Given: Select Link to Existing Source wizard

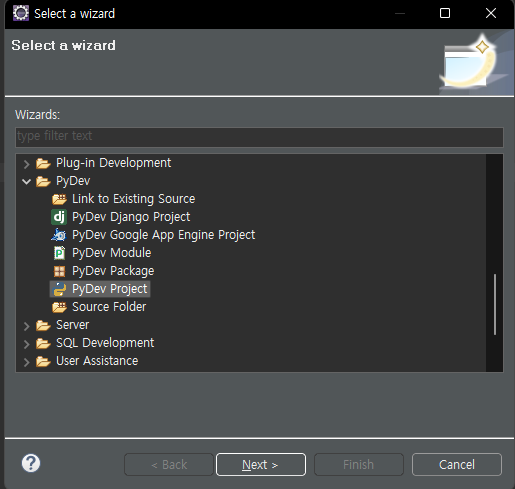Looking at the screenshot, I should [x=134, y=199].
